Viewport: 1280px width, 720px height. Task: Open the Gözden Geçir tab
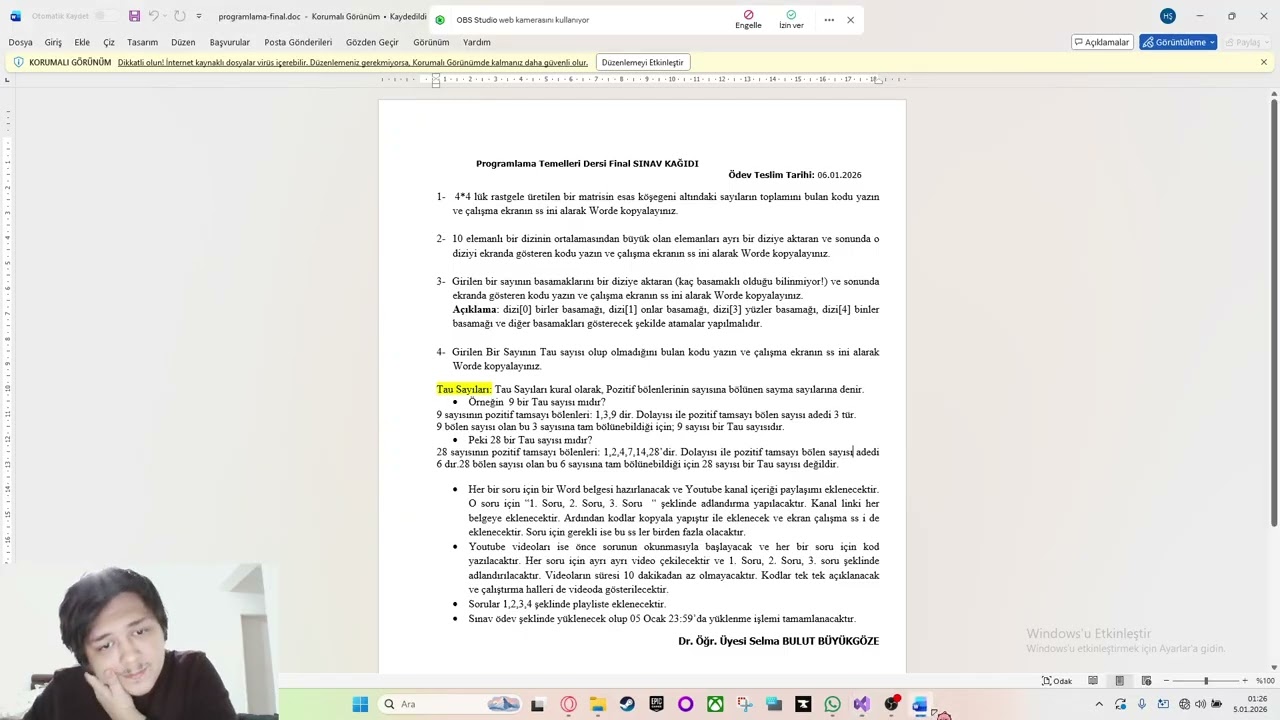pos(372,42)
